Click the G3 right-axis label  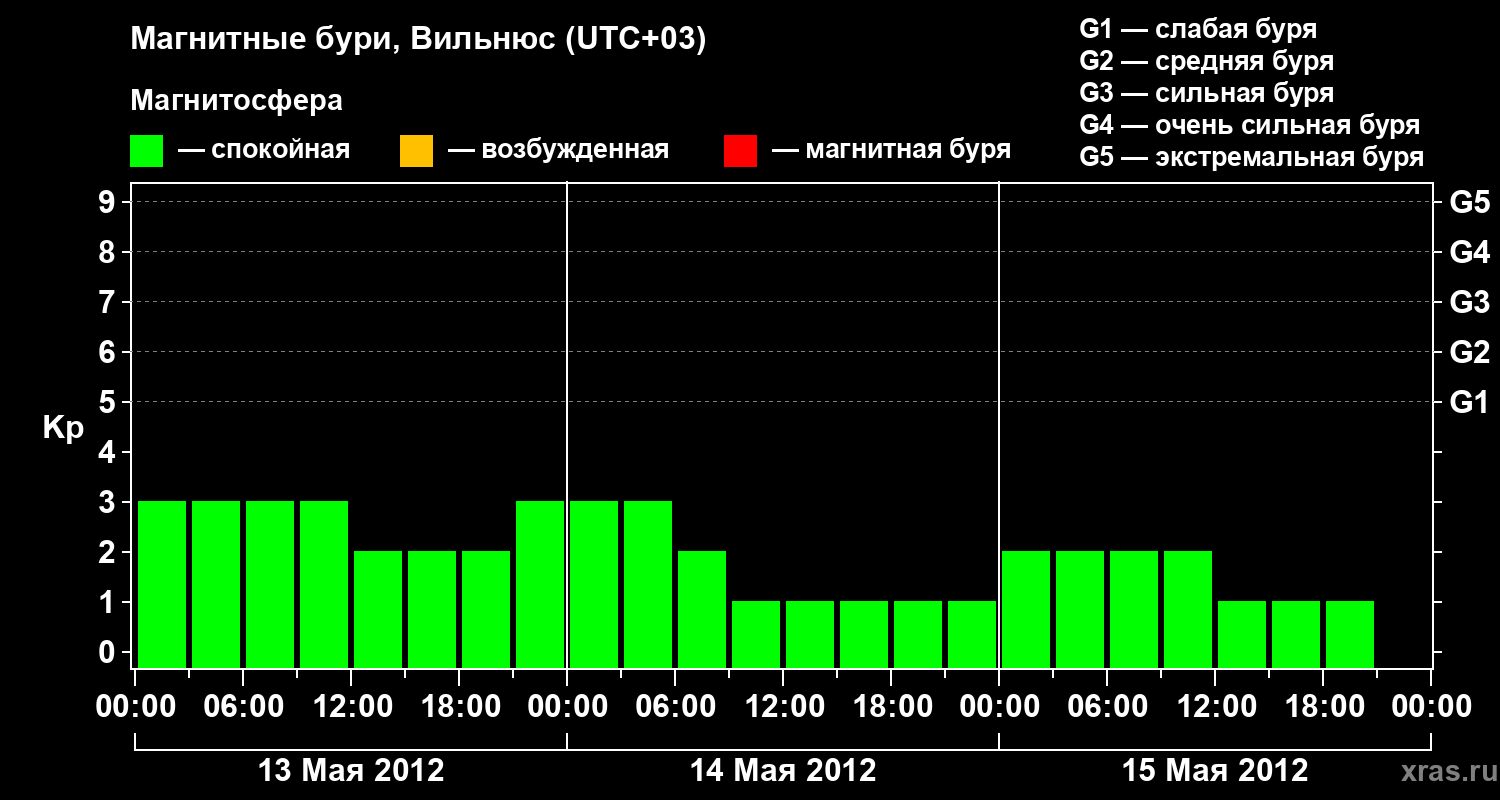1469,302
